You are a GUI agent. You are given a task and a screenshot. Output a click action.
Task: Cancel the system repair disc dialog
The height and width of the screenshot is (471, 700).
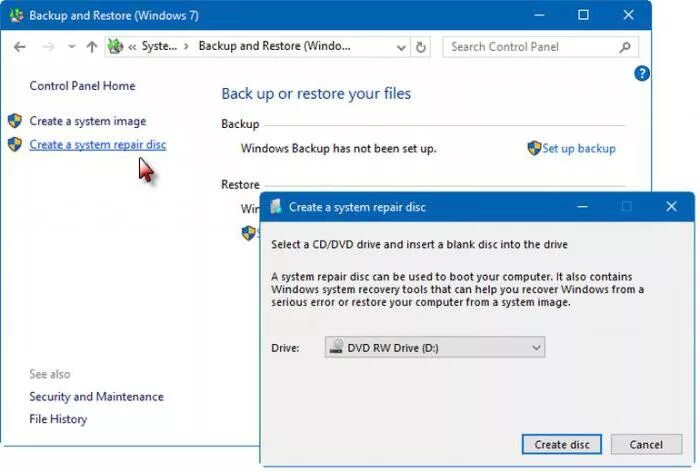(x=646, y=444)
